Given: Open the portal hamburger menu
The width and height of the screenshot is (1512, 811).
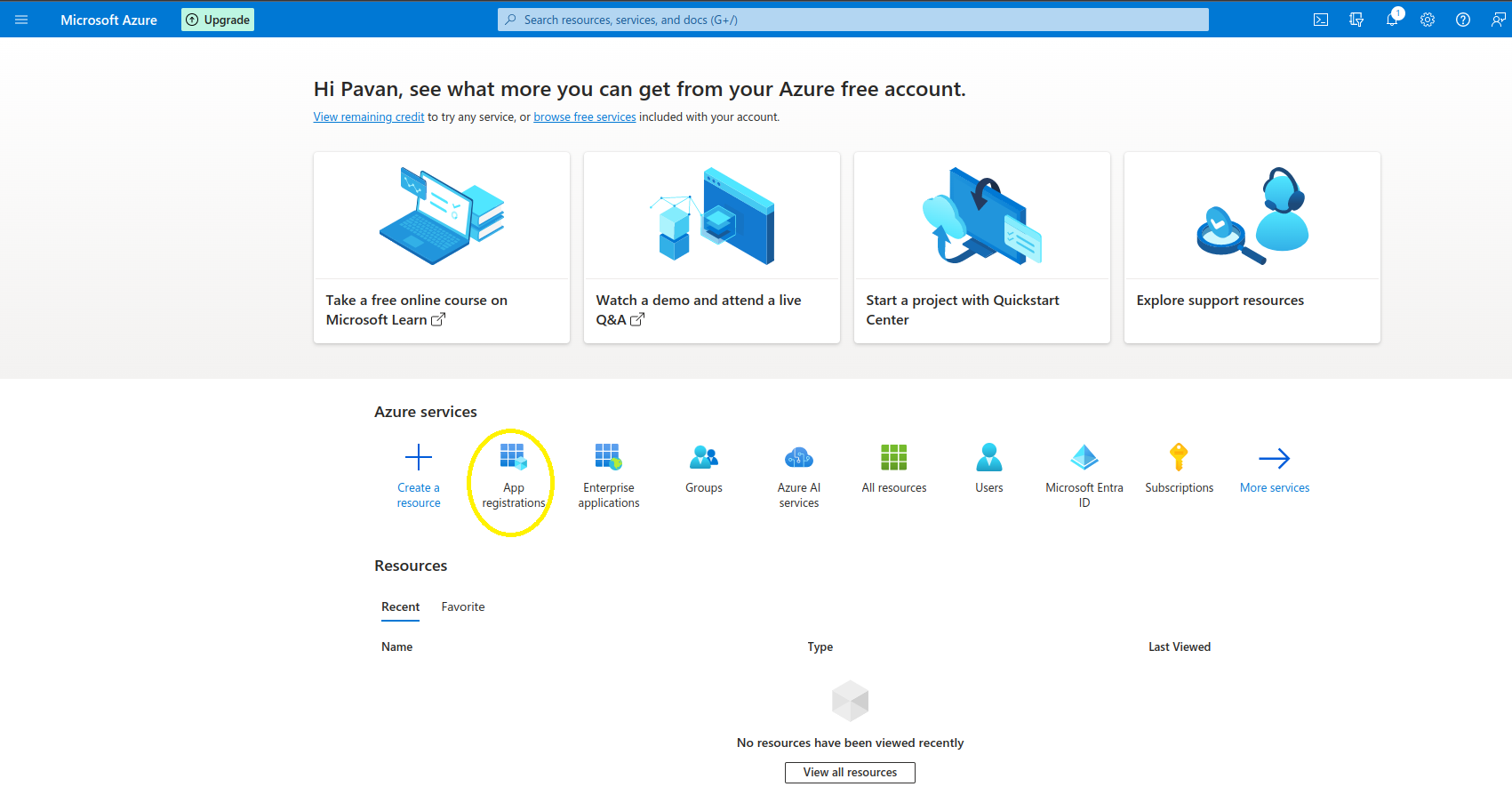Looking at the screenshot, I should click(21, 20).
